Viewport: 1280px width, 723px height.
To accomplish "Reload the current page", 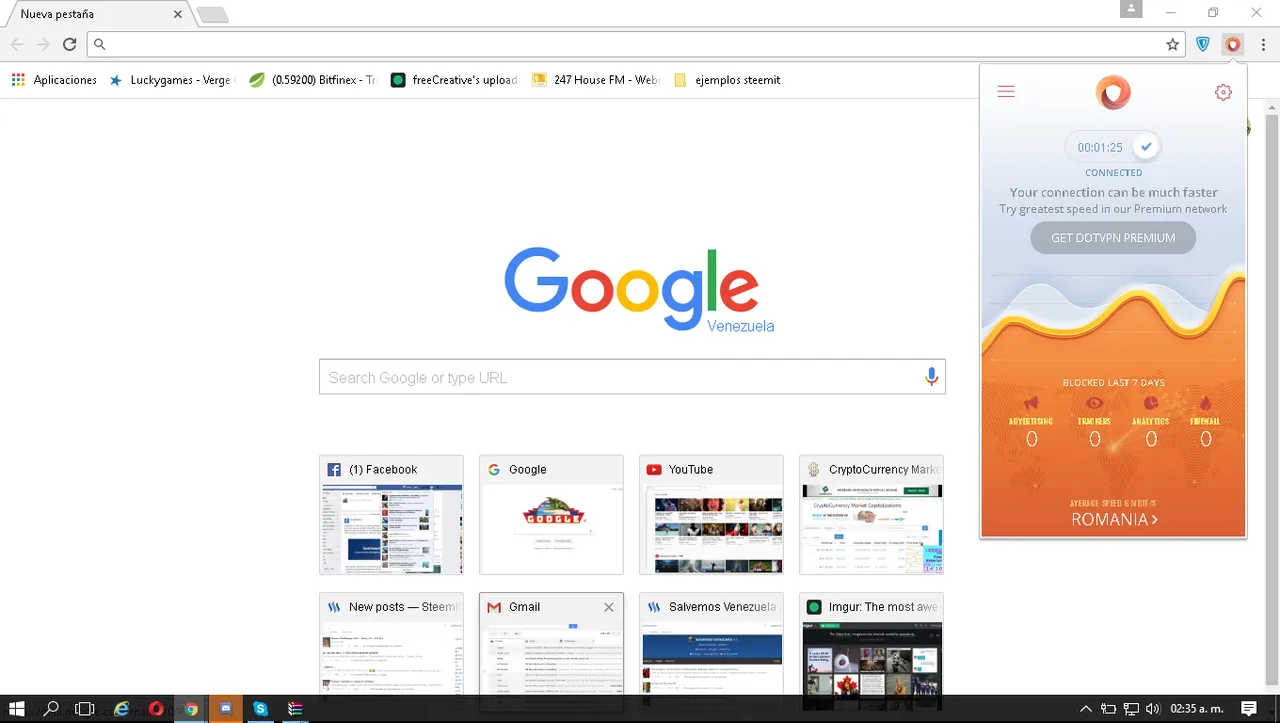I will pyautogui.click(x=69, y=44).
